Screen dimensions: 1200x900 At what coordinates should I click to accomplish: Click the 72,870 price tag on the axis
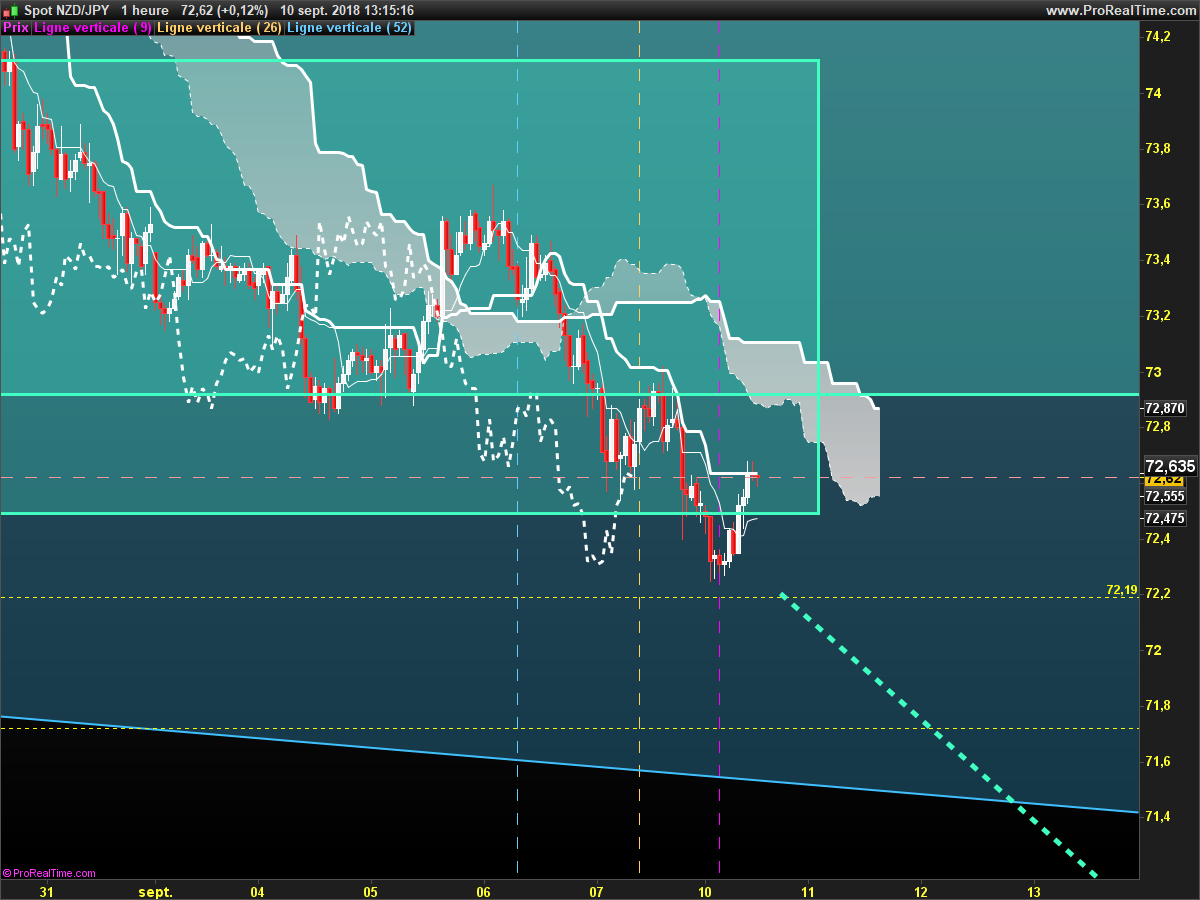tap(1165, 408)
